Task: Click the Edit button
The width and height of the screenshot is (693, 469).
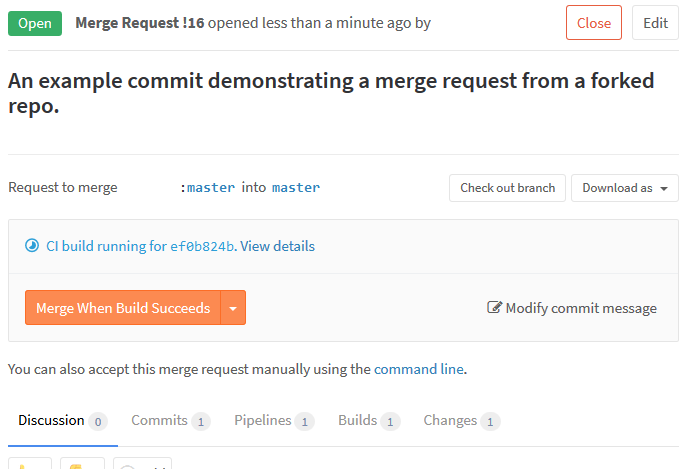Action: 655,23
